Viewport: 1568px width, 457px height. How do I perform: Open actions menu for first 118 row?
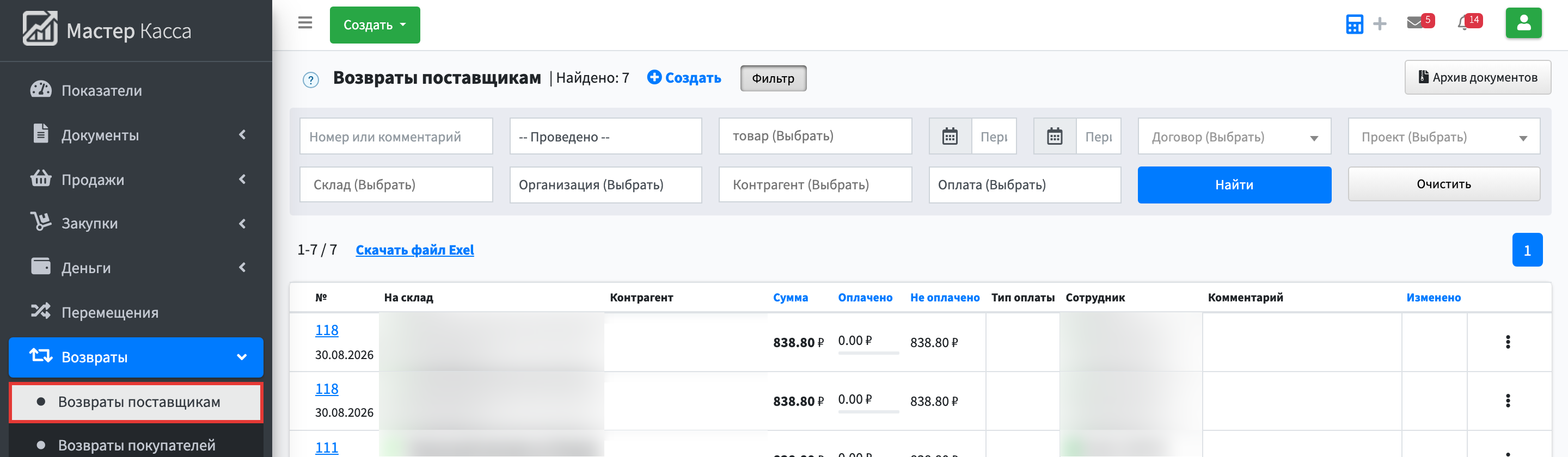coord(1507,342)
